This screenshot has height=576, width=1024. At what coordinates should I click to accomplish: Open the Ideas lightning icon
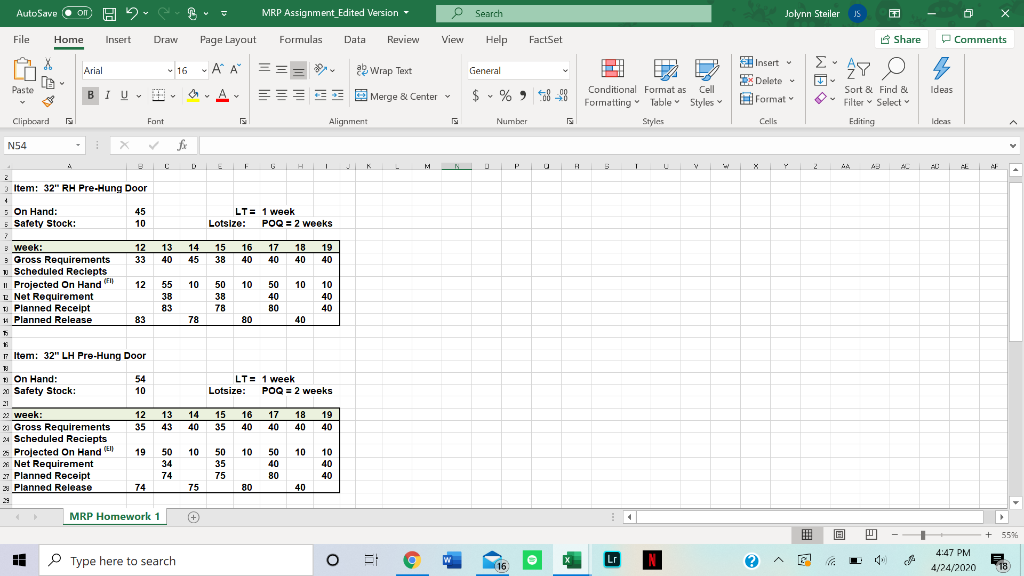pos(941,76)
